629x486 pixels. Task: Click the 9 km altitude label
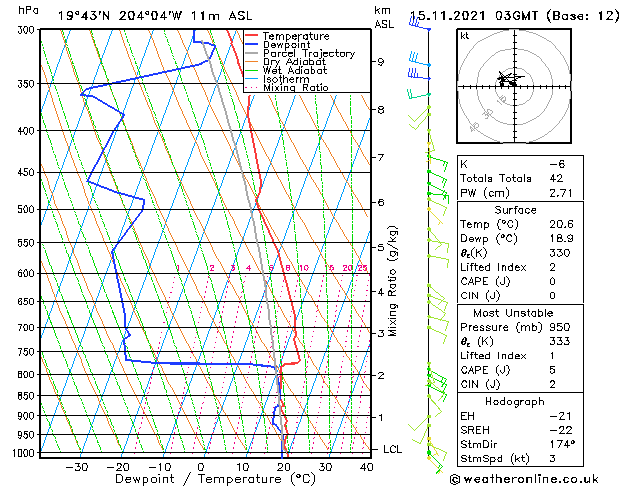380,62
